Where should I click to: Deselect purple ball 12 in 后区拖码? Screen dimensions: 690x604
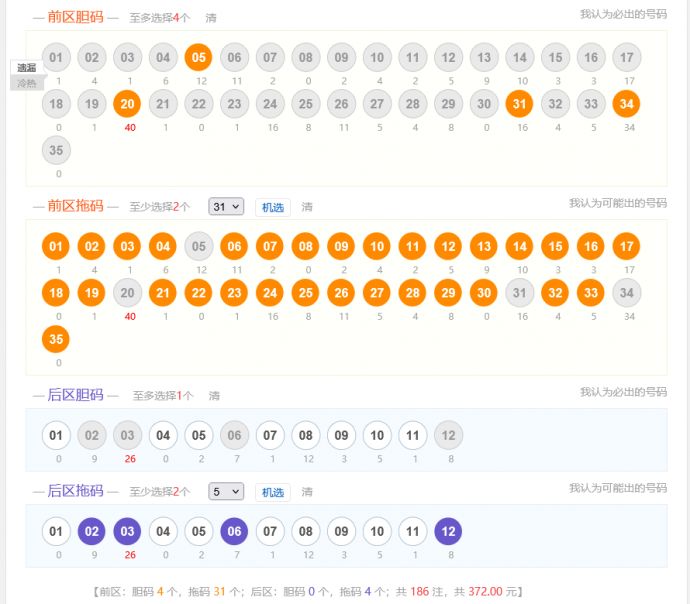point(448,531)
